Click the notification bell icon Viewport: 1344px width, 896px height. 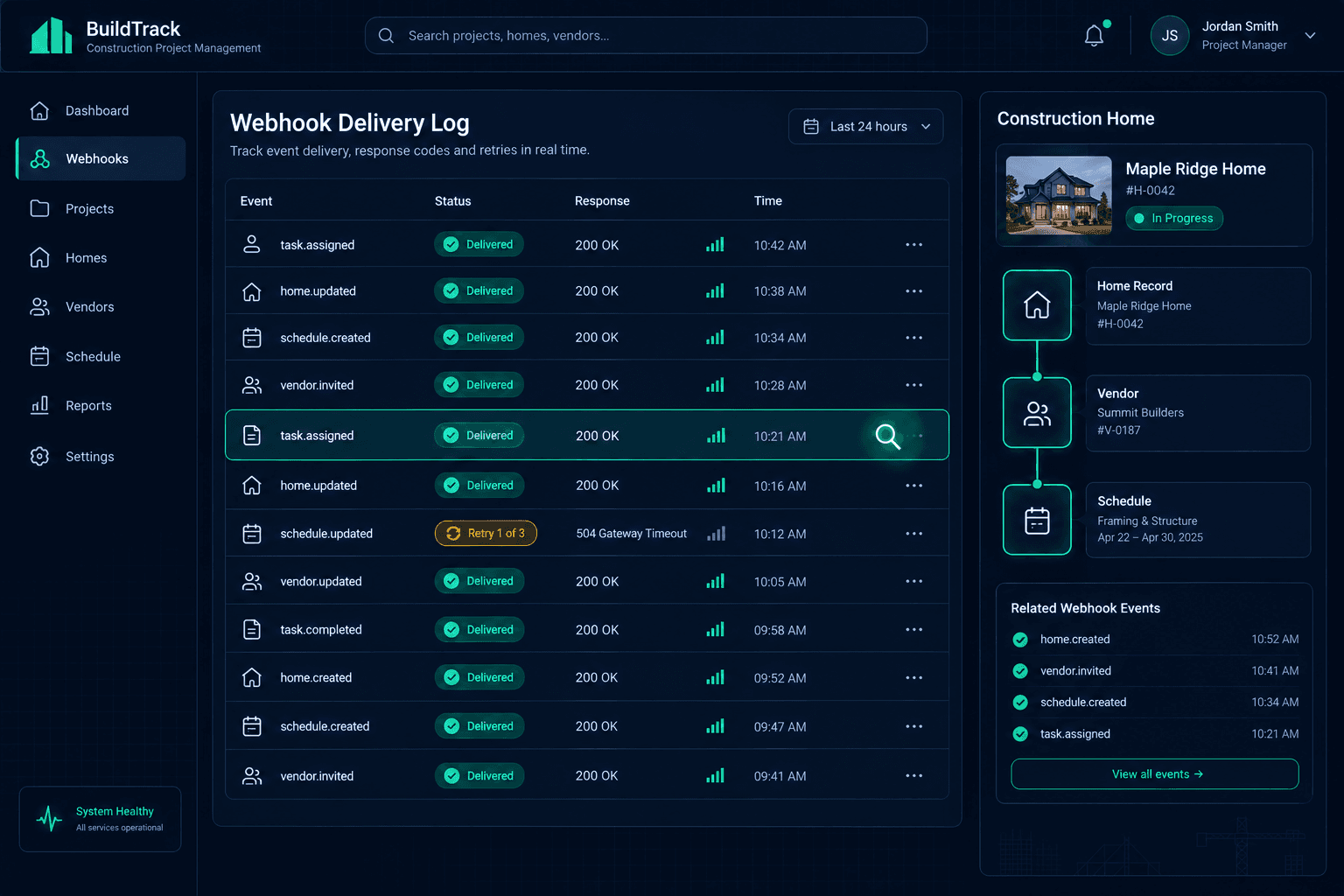click(1094, 36)
